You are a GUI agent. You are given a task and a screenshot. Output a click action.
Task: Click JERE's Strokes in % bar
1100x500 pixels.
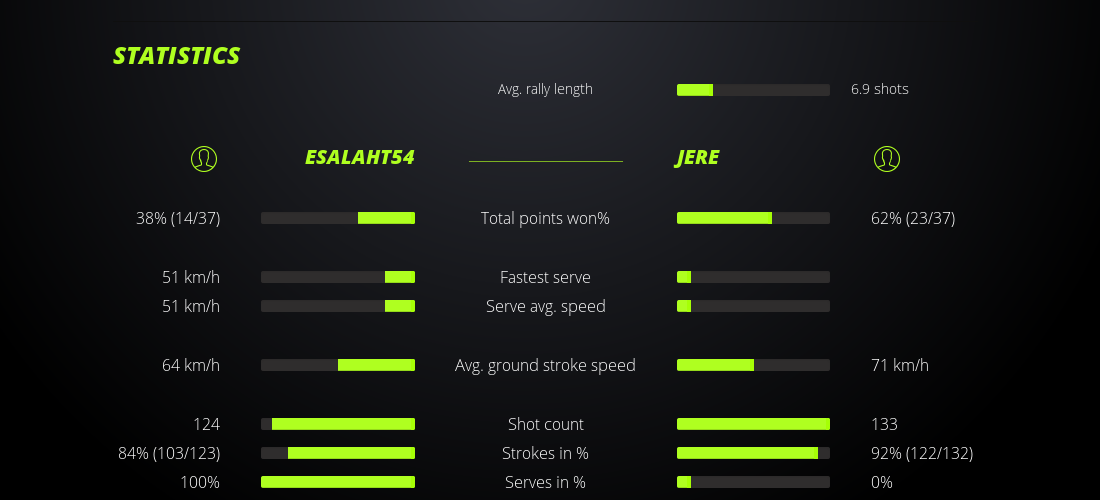pos(753,453)
